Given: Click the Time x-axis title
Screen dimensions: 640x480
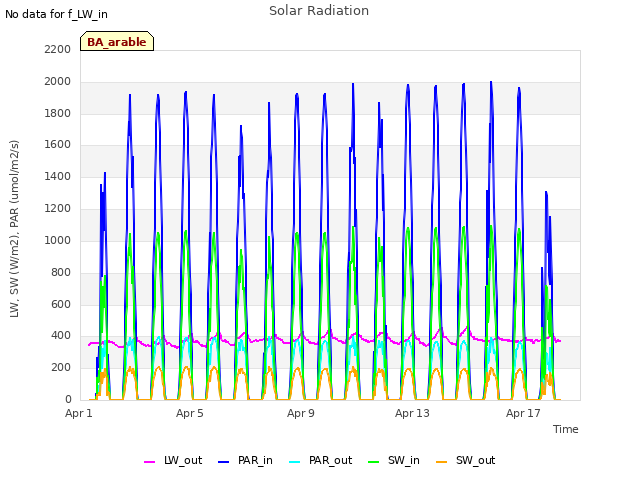Looking at the screenshot, I should pos(566,429).
